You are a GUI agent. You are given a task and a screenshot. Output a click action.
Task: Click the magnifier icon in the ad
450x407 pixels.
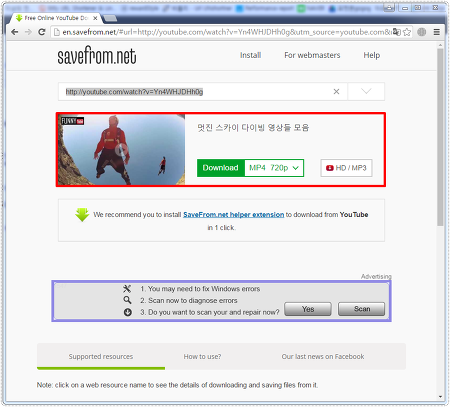point(127,300)
